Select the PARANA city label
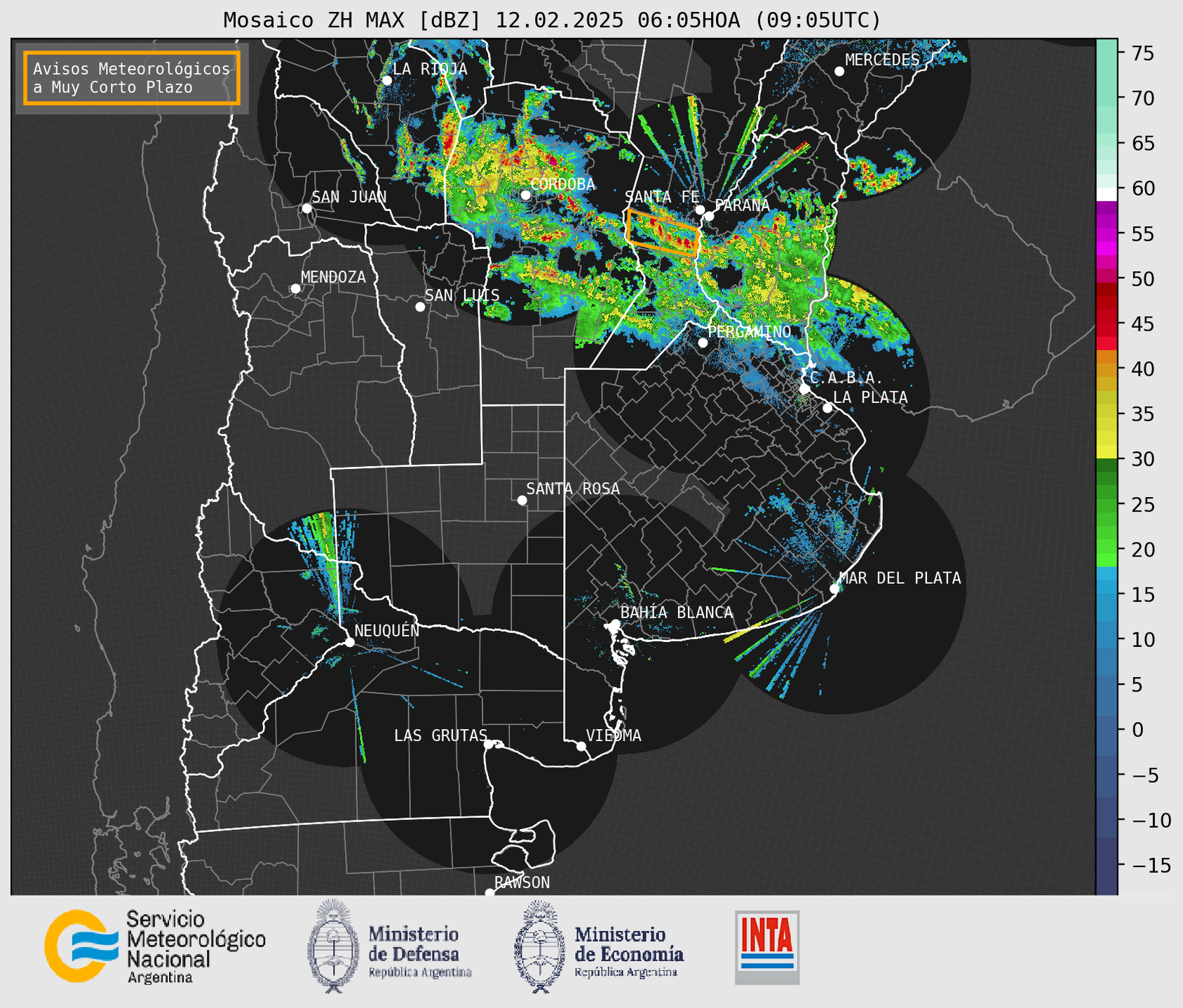1183x1008 pixels. click(x=743, y=205)
